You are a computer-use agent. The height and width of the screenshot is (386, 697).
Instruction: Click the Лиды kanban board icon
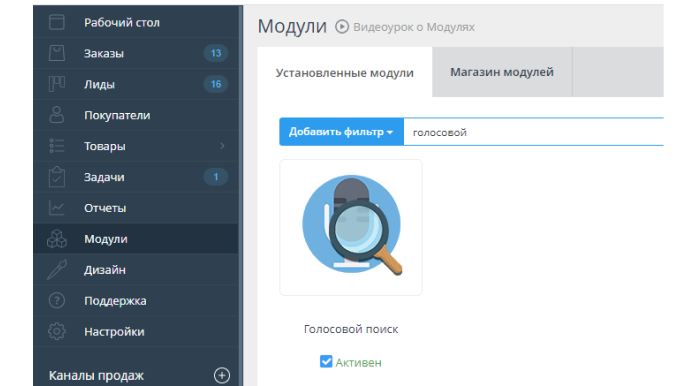tap(57, 84)
